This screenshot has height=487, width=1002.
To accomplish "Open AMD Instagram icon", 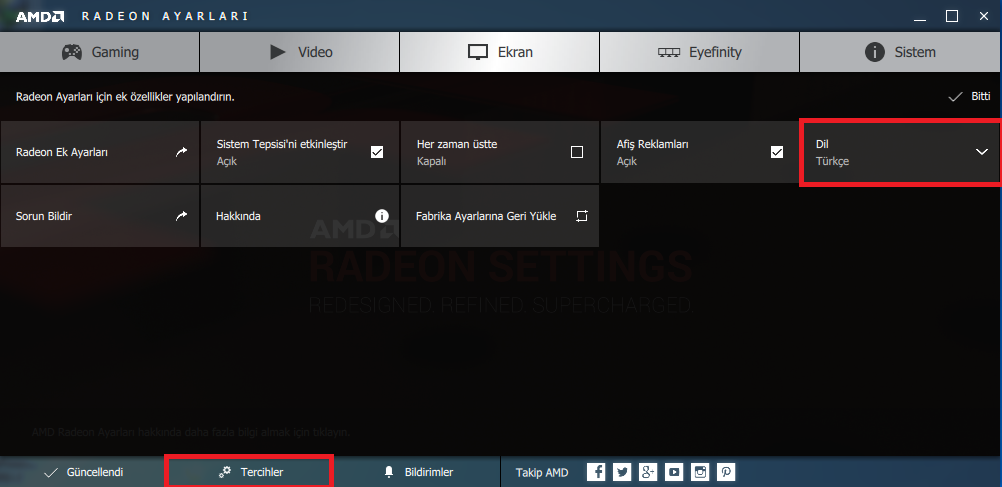I will 700,472.
